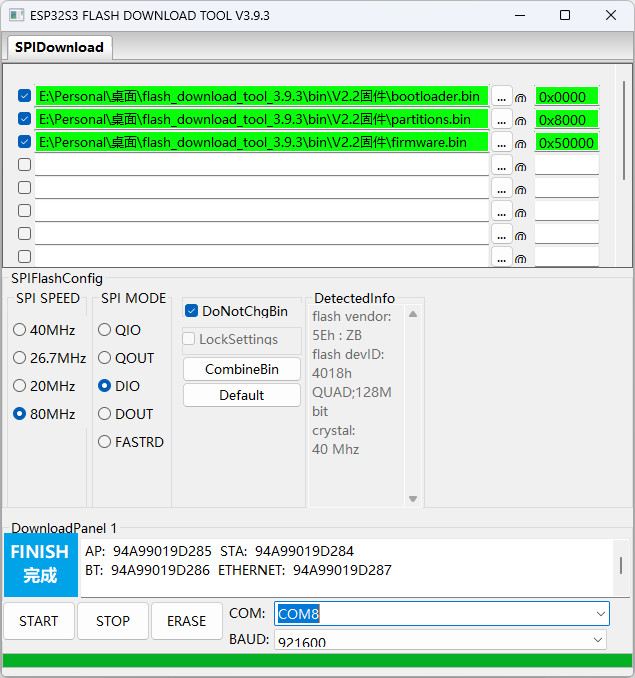The height and width of the screenshot is (678, 635).
Task: Click the green download progress bar
Action: point(317,661)
